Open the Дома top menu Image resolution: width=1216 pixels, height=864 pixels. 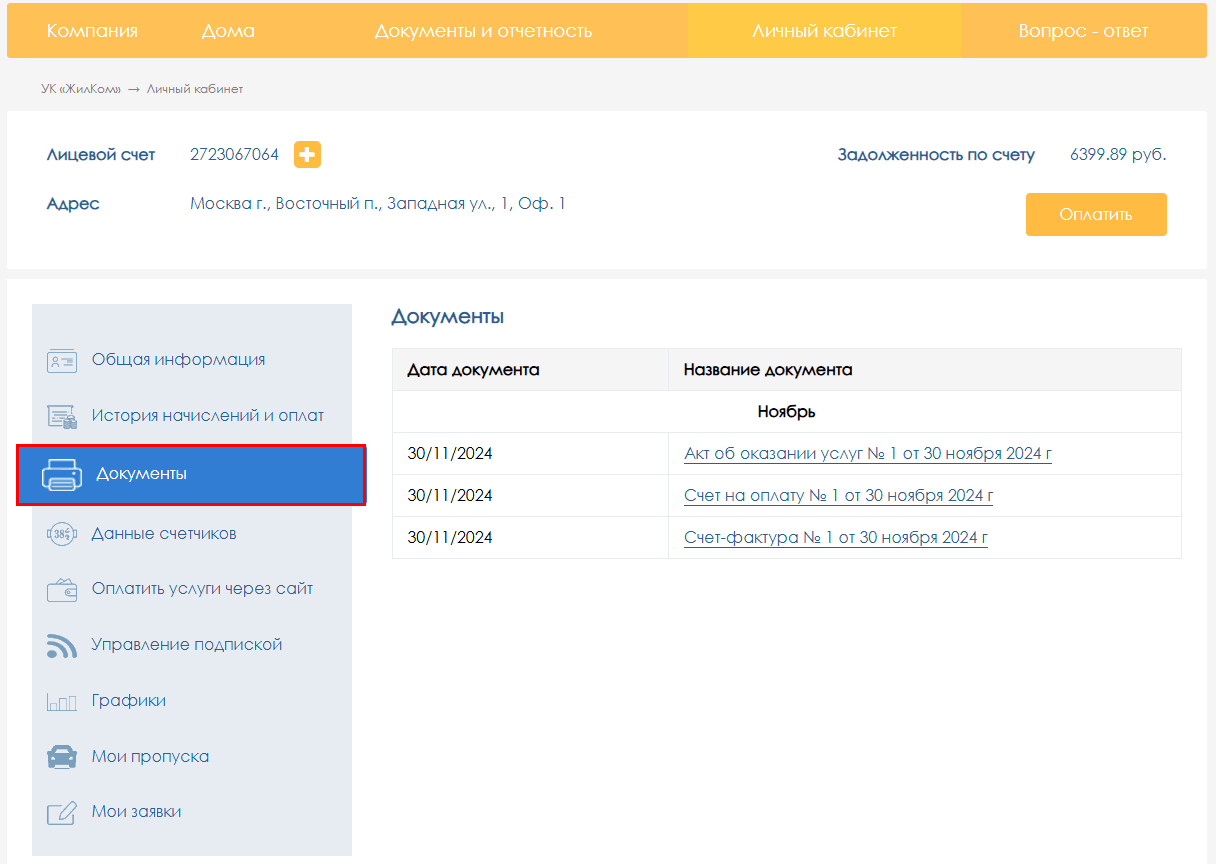(x=228, y=31)
